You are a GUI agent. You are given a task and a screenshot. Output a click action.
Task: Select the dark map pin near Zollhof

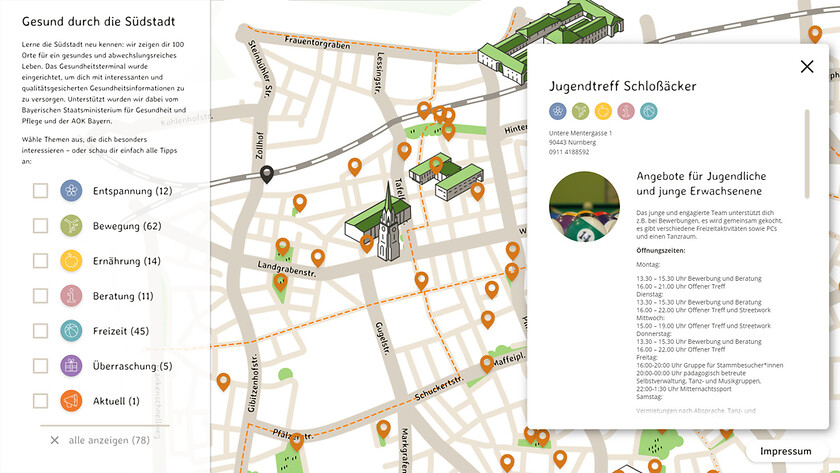click(x=267, y=175)
